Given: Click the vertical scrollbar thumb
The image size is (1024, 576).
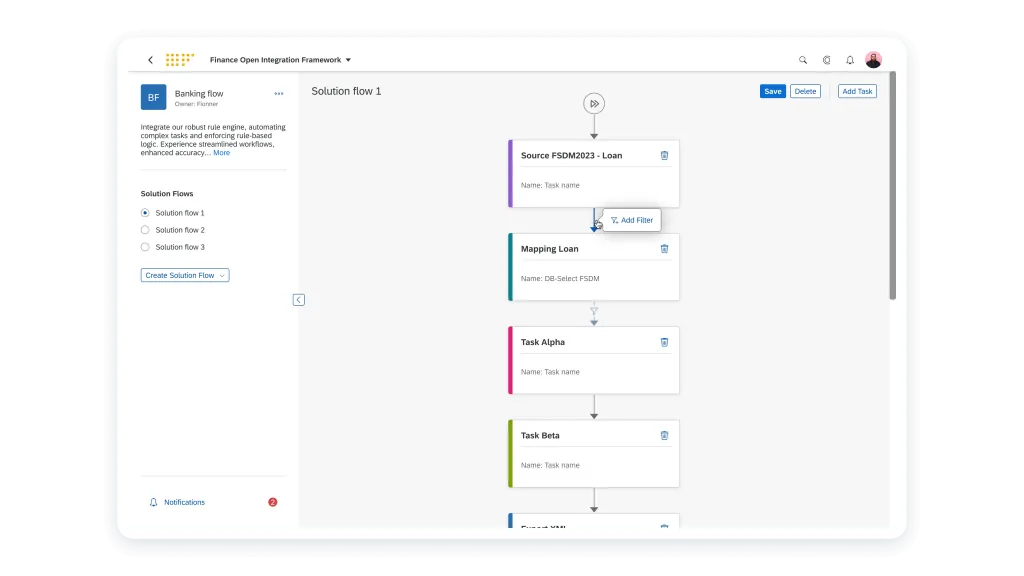Looking at the screenshot, I should (x=892, y=185).
